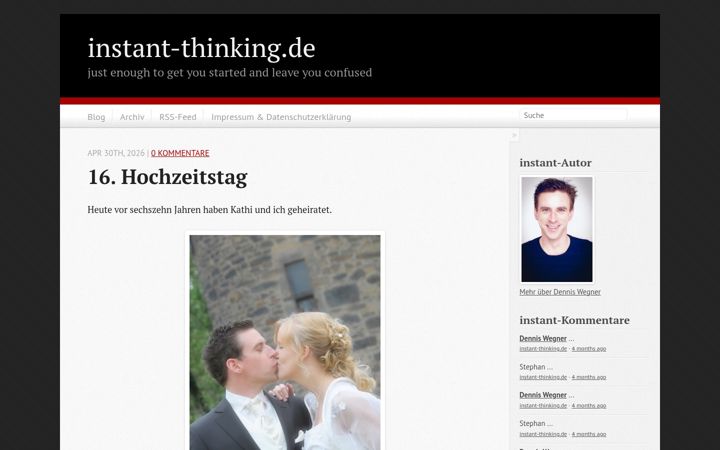Screen dimensions: 720x450
Task: Click the instant-thinking.de site title
Action: (202, 48)
